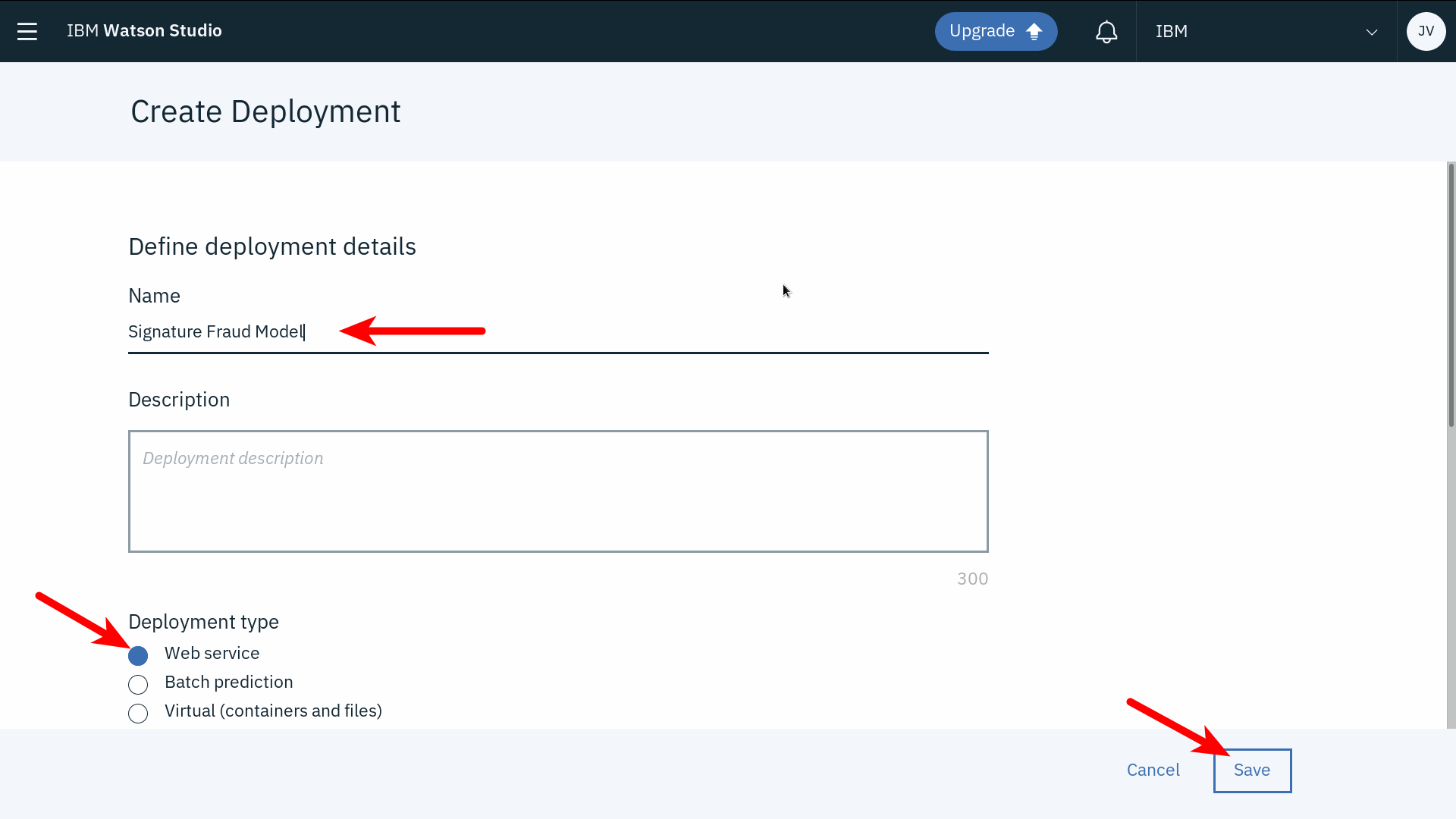
Task: Focus the Deployment description text area
Action: 557,491
